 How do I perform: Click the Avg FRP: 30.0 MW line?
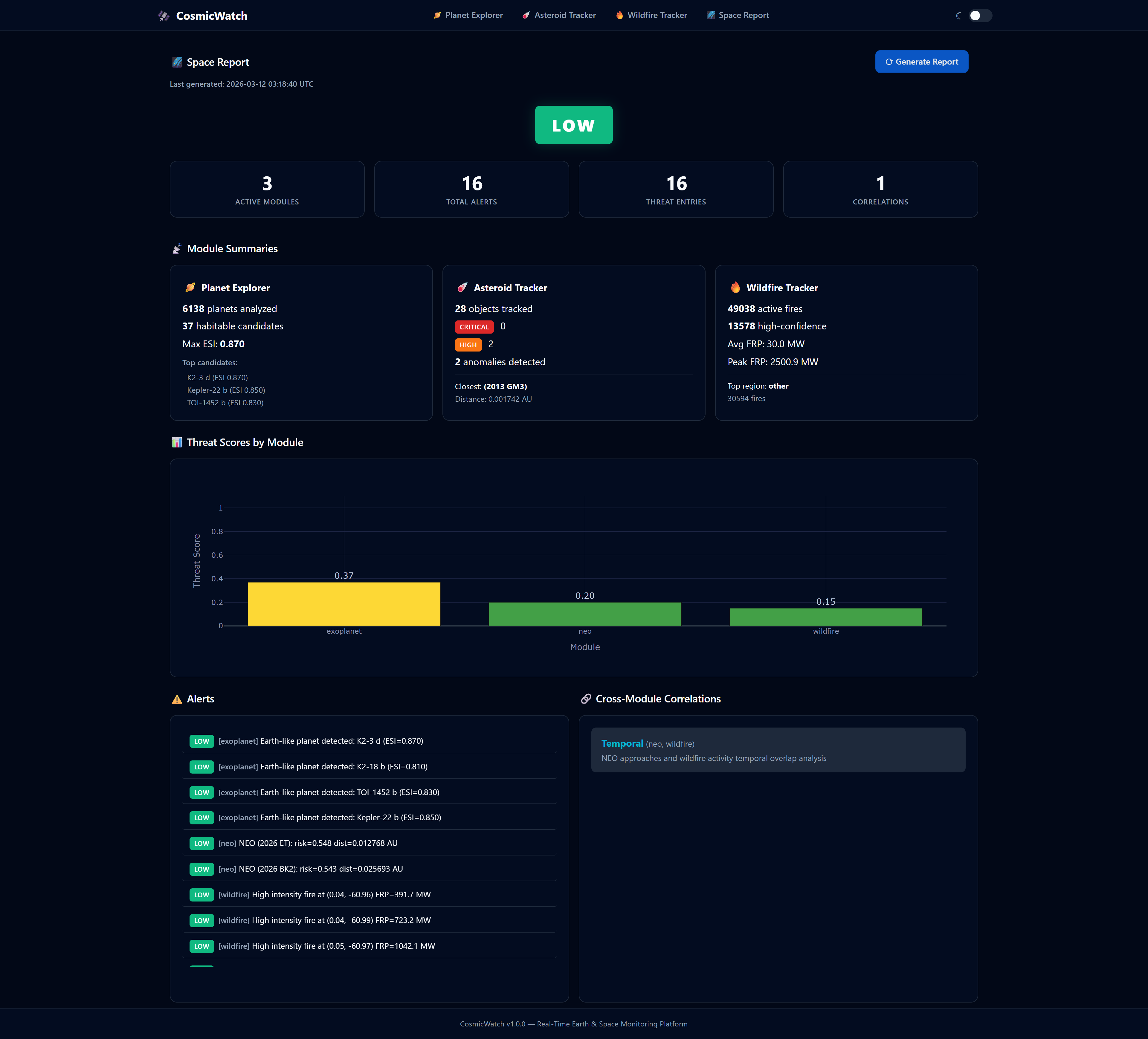766,344
